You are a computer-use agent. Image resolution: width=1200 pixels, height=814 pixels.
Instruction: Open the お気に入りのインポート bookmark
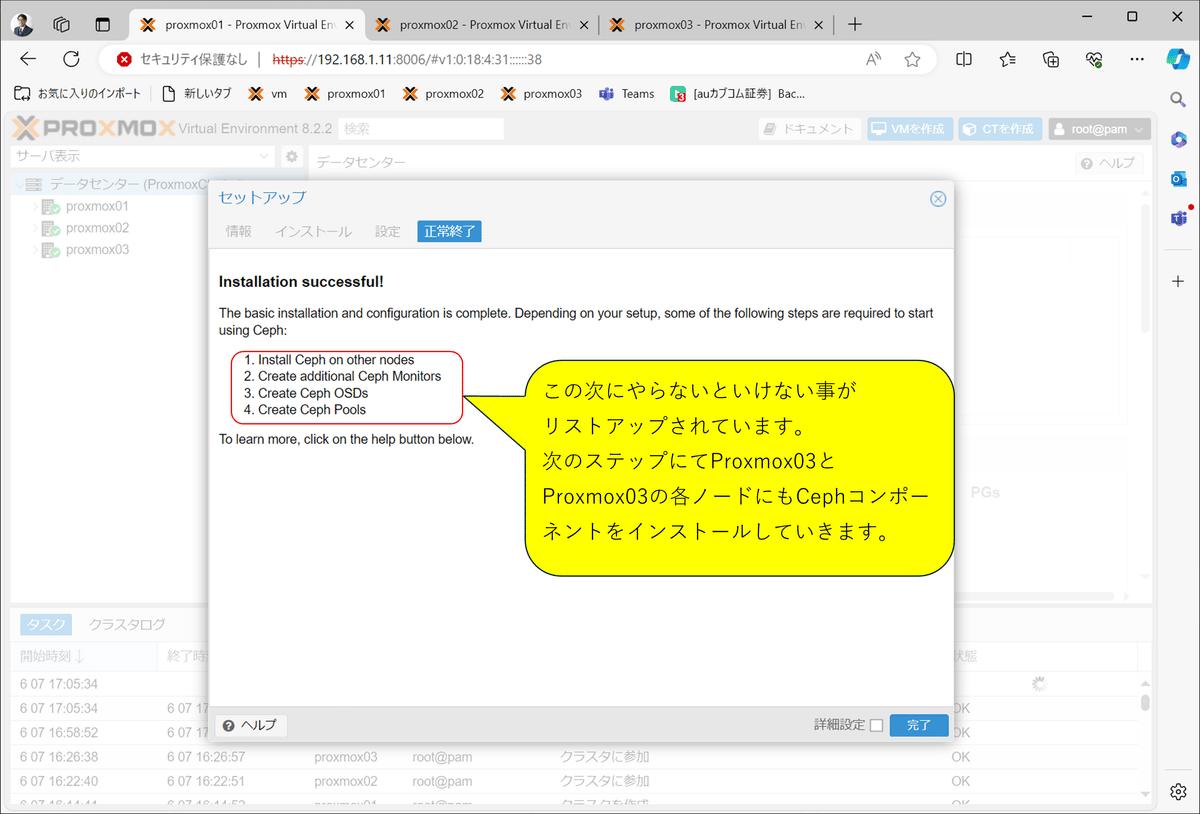78,94
